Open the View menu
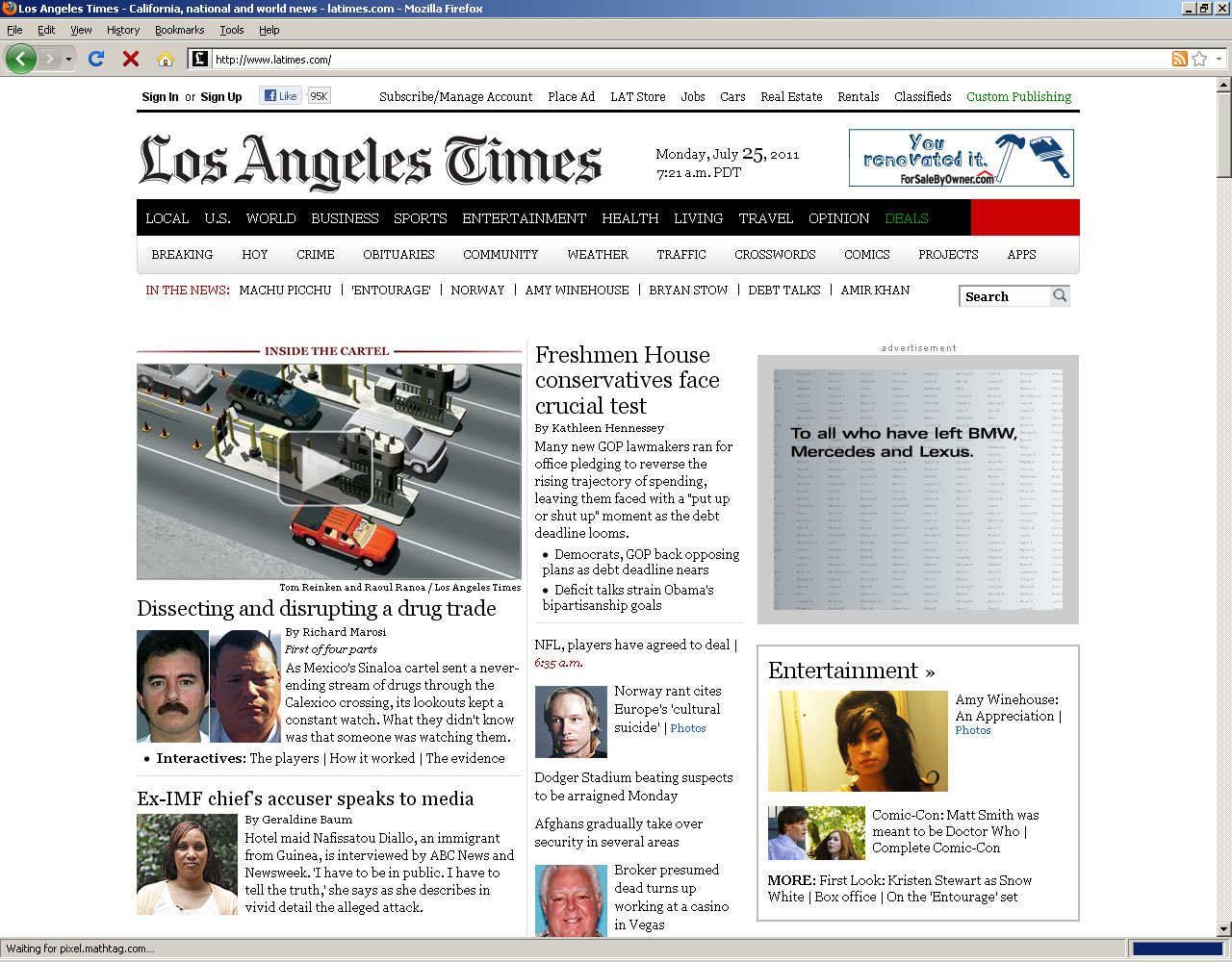The image size is (1232, 962). (x=81, y=30)
